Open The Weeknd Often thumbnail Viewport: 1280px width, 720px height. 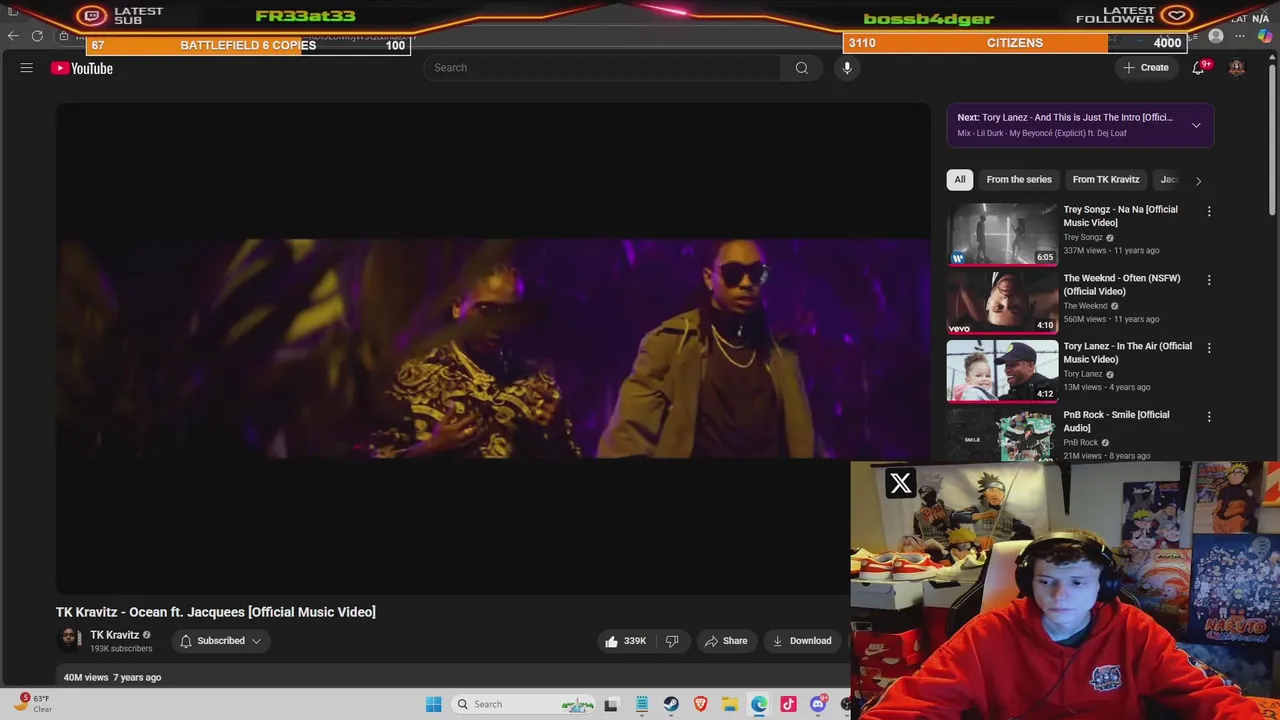coord(1002,302)
